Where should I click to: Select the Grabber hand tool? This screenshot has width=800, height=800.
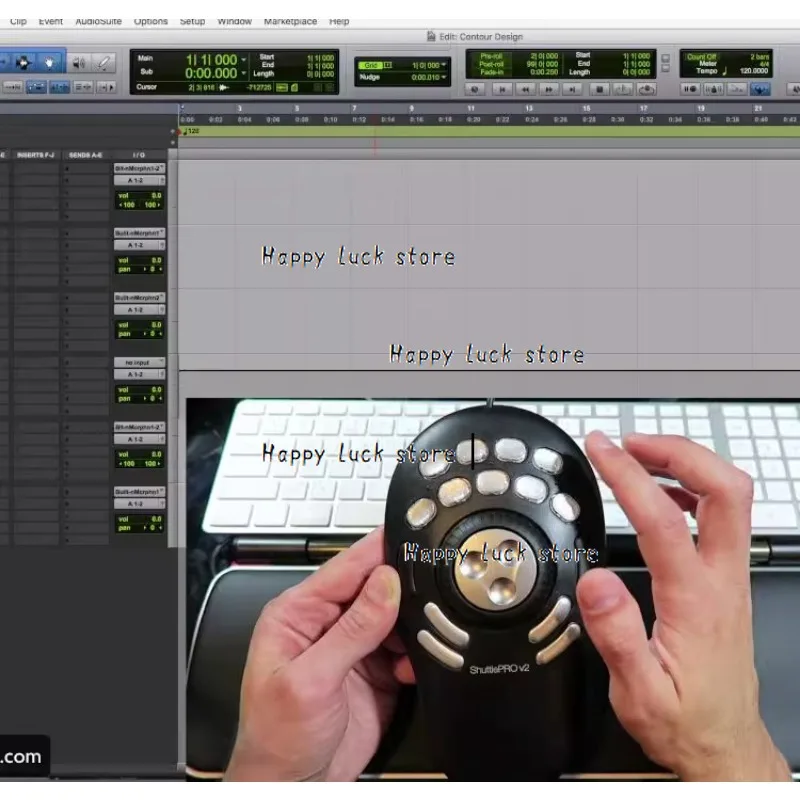49,62
